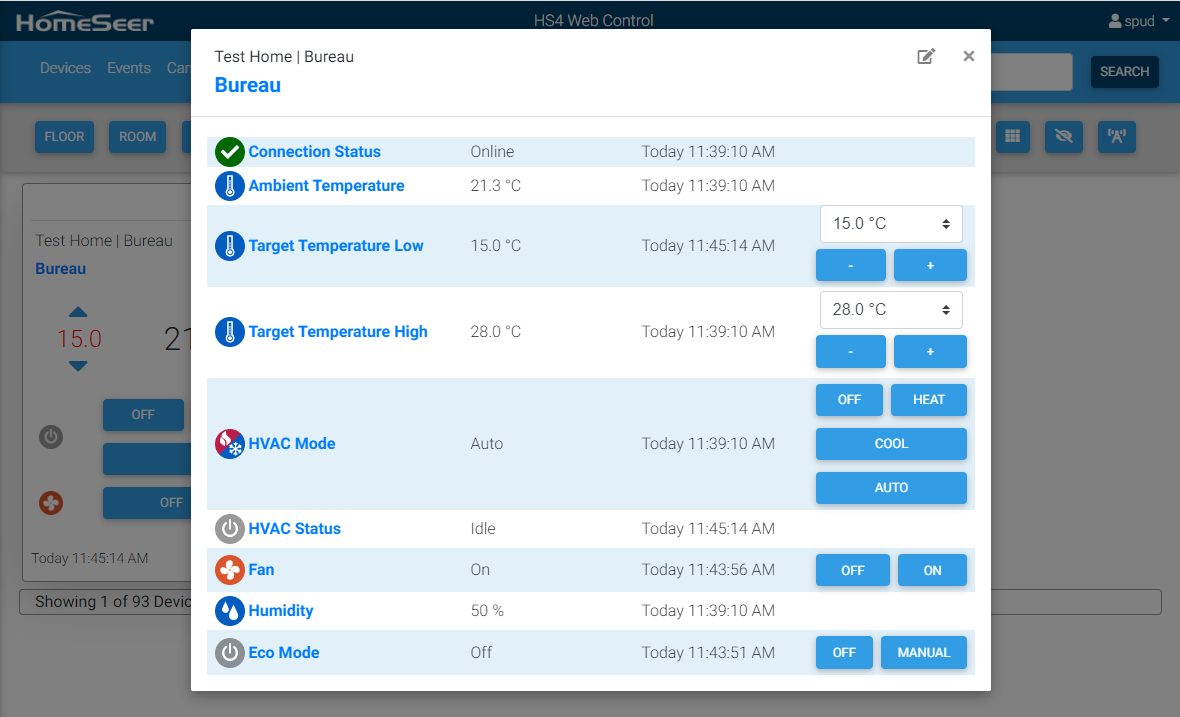Click the green Connection Status checkmark icon
The width and height of the screenshot is (1180, 717).
tap(230, 152)
